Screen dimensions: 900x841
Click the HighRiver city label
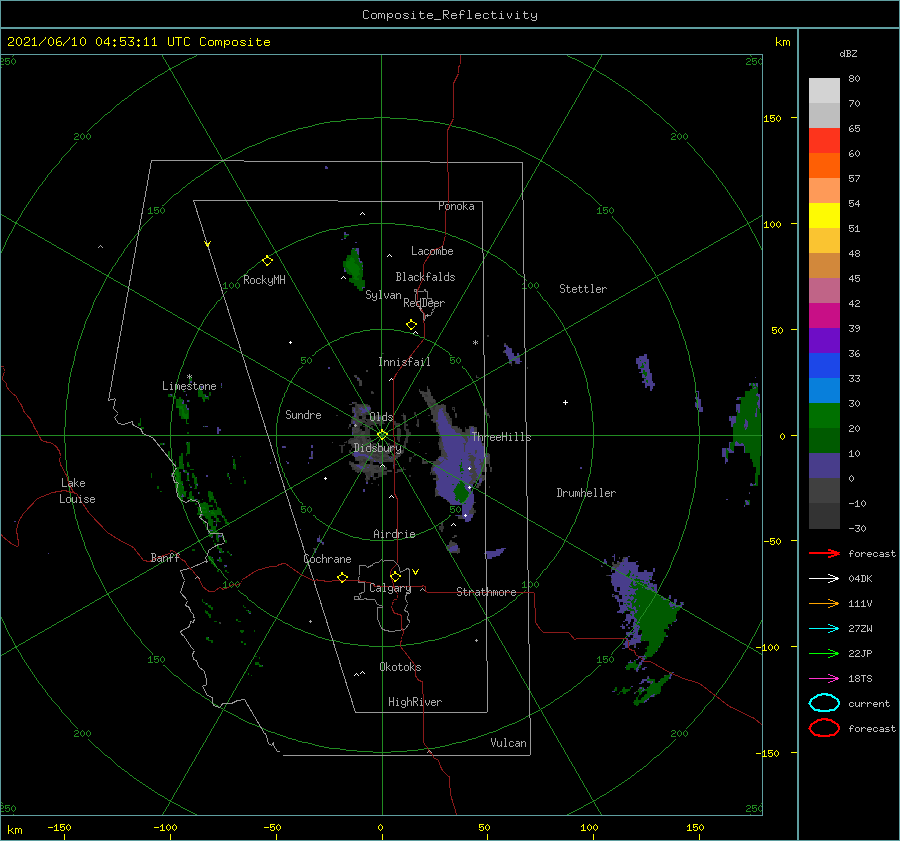(x=415, y=702)
